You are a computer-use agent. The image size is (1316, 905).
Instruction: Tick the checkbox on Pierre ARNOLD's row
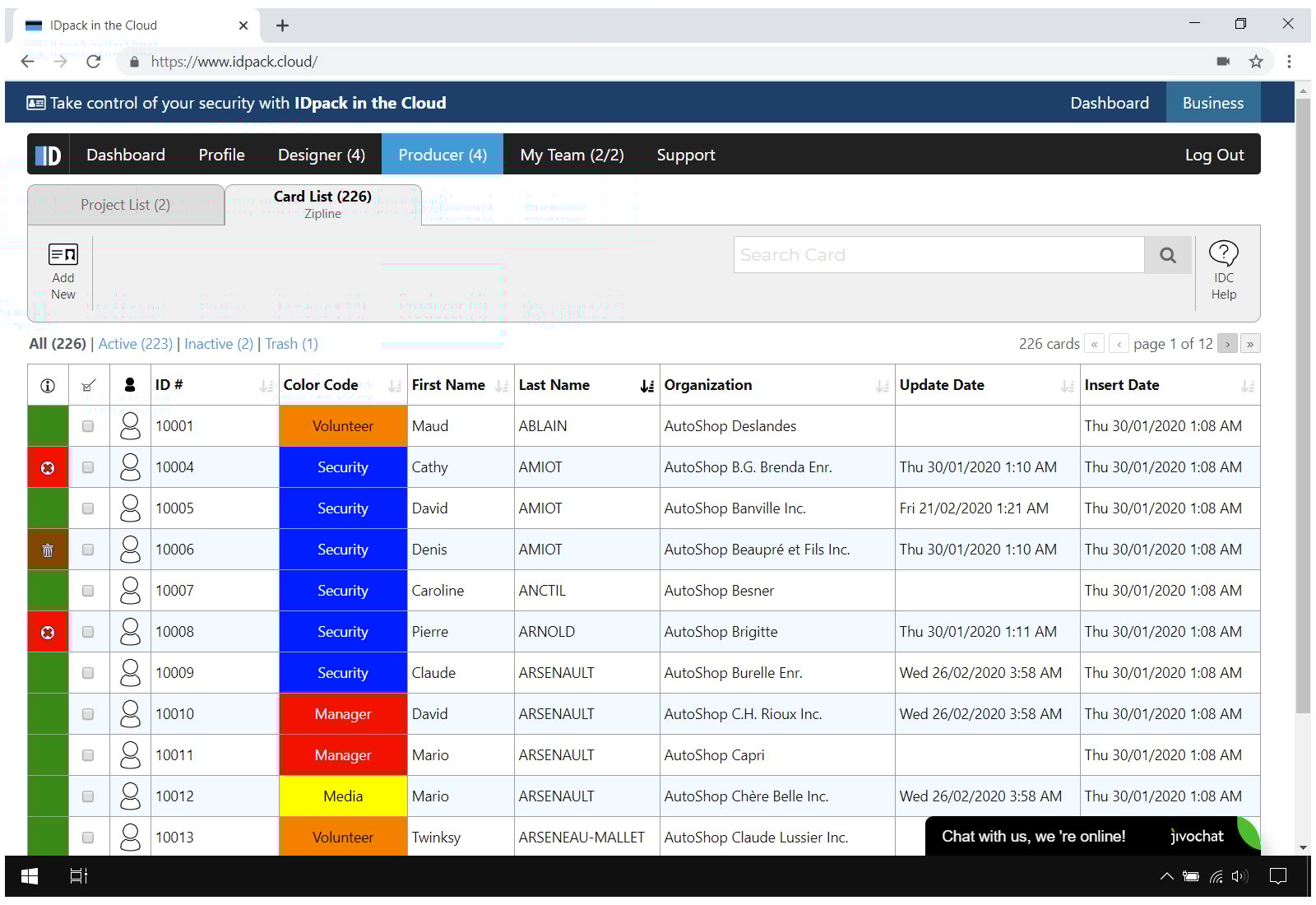click(88, 631)
